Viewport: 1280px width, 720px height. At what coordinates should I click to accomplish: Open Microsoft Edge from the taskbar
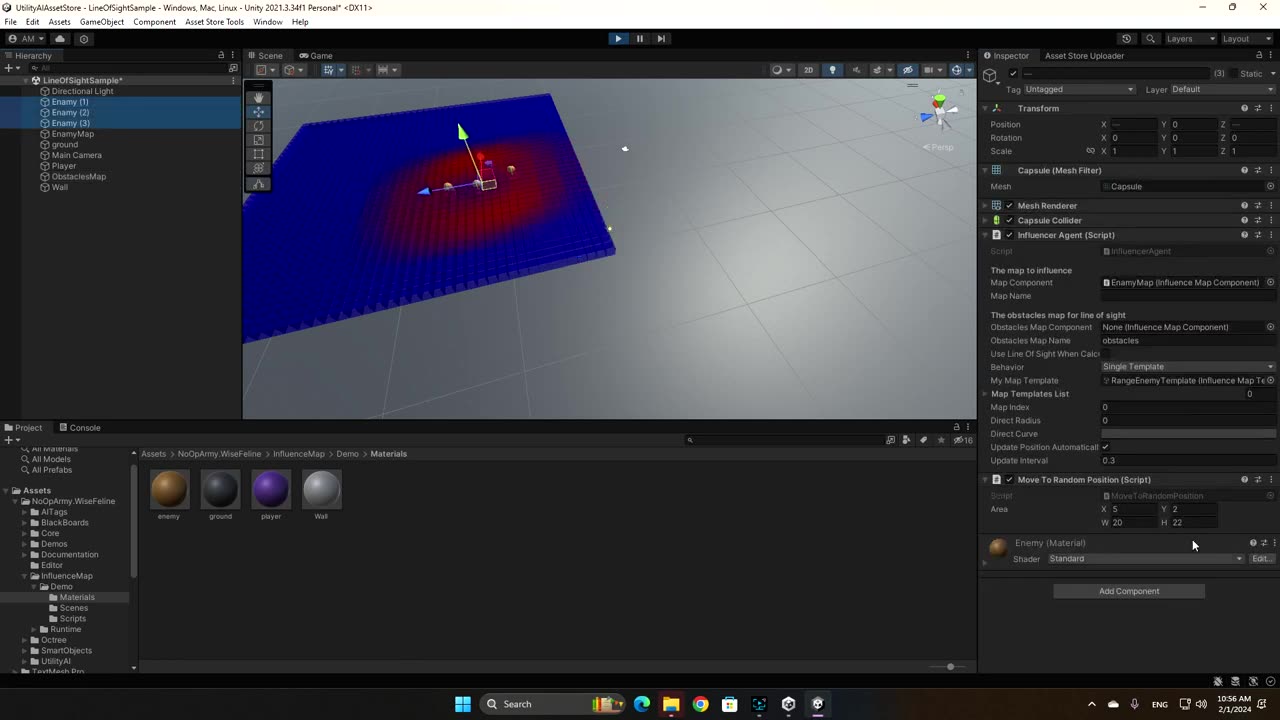[641, 704]
